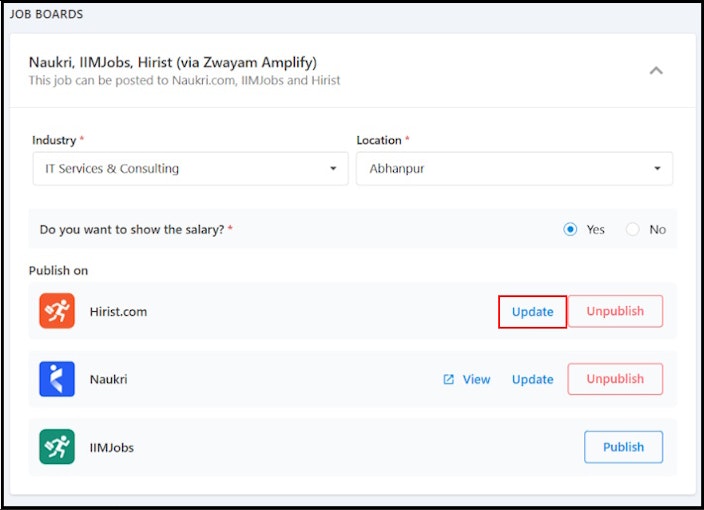Click the IIMJobs label text

tap(112, 448)
